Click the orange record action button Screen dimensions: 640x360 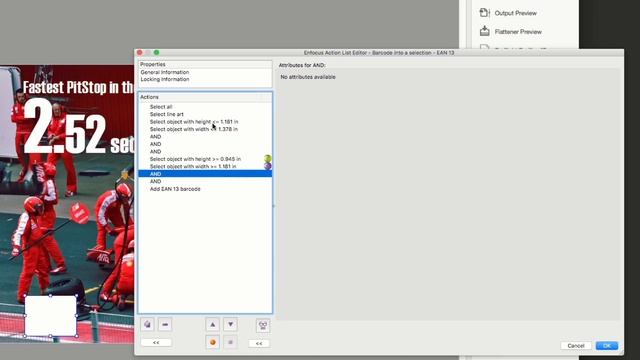pyautogui.click(x=212, y=342)
